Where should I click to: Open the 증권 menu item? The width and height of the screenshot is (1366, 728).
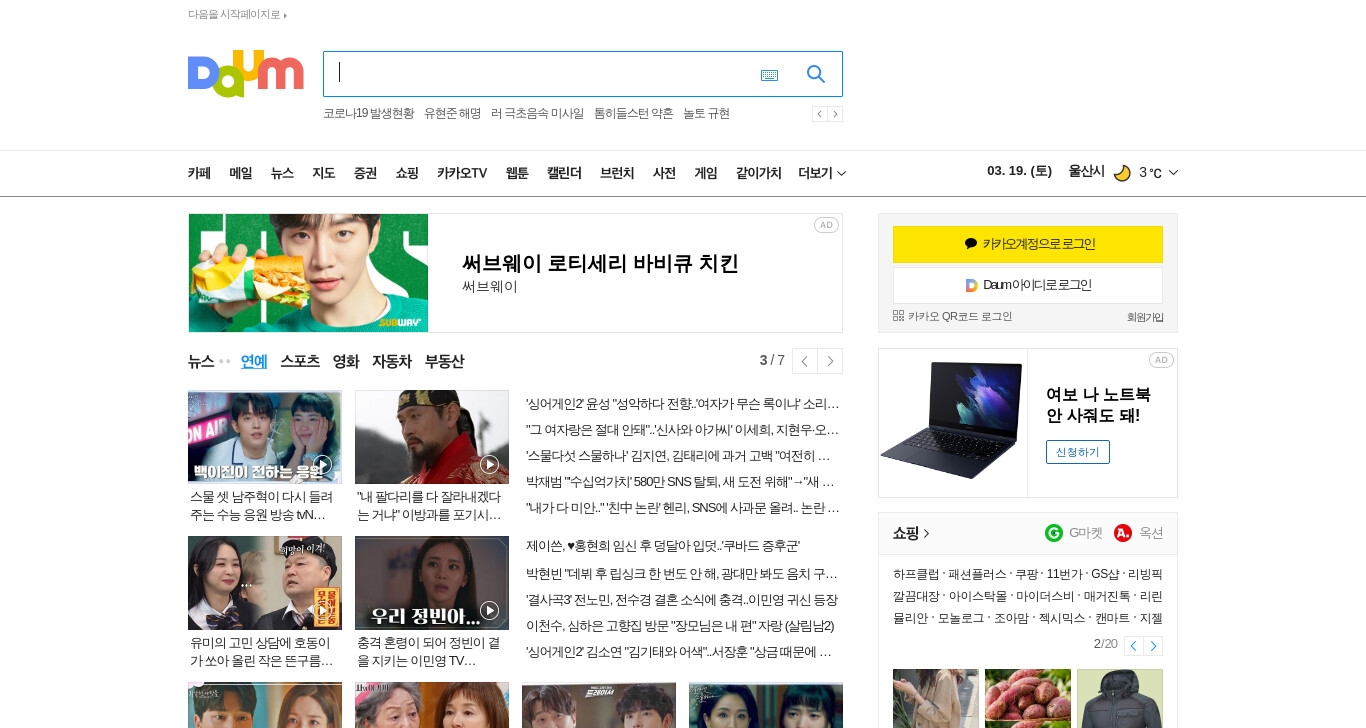pyautogui.click(x=365, y=173)
